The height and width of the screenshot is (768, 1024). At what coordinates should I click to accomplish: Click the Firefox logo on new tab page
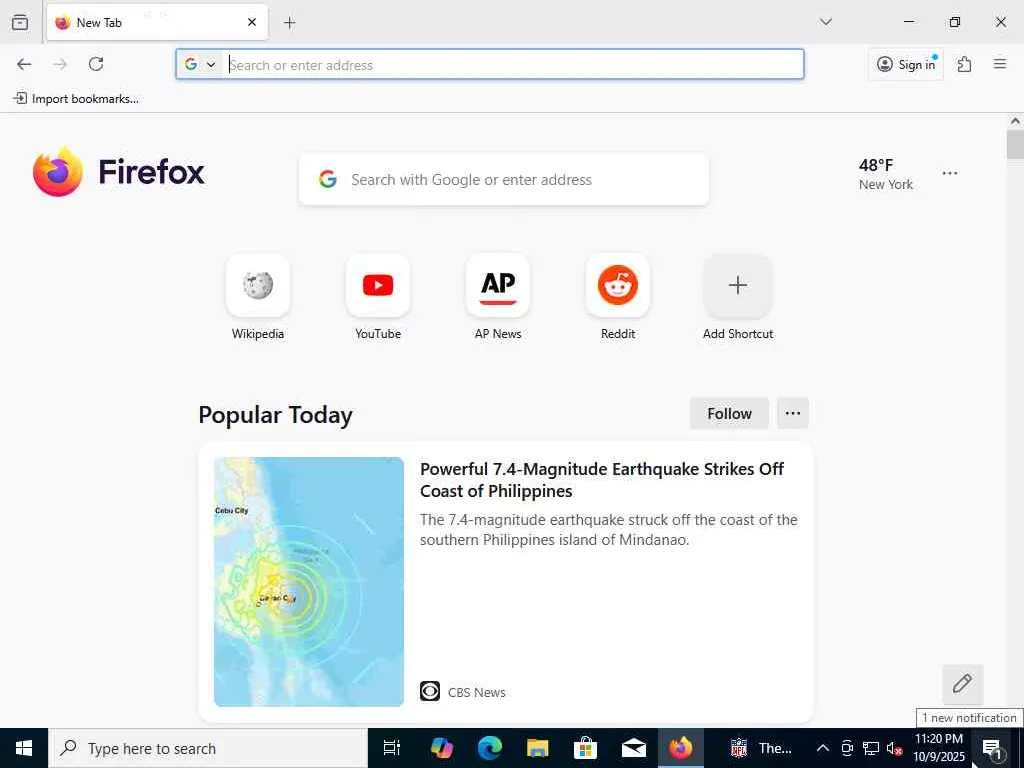119,172
